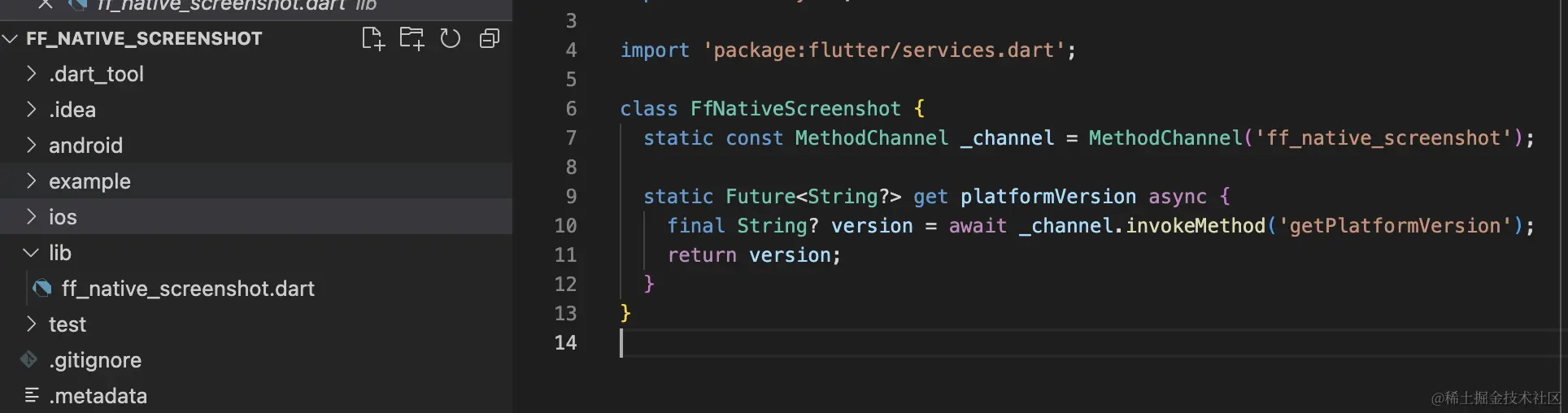Screen dimensions: 1568x413
Task: Expand the .idea folder
Action: point(32,110)
